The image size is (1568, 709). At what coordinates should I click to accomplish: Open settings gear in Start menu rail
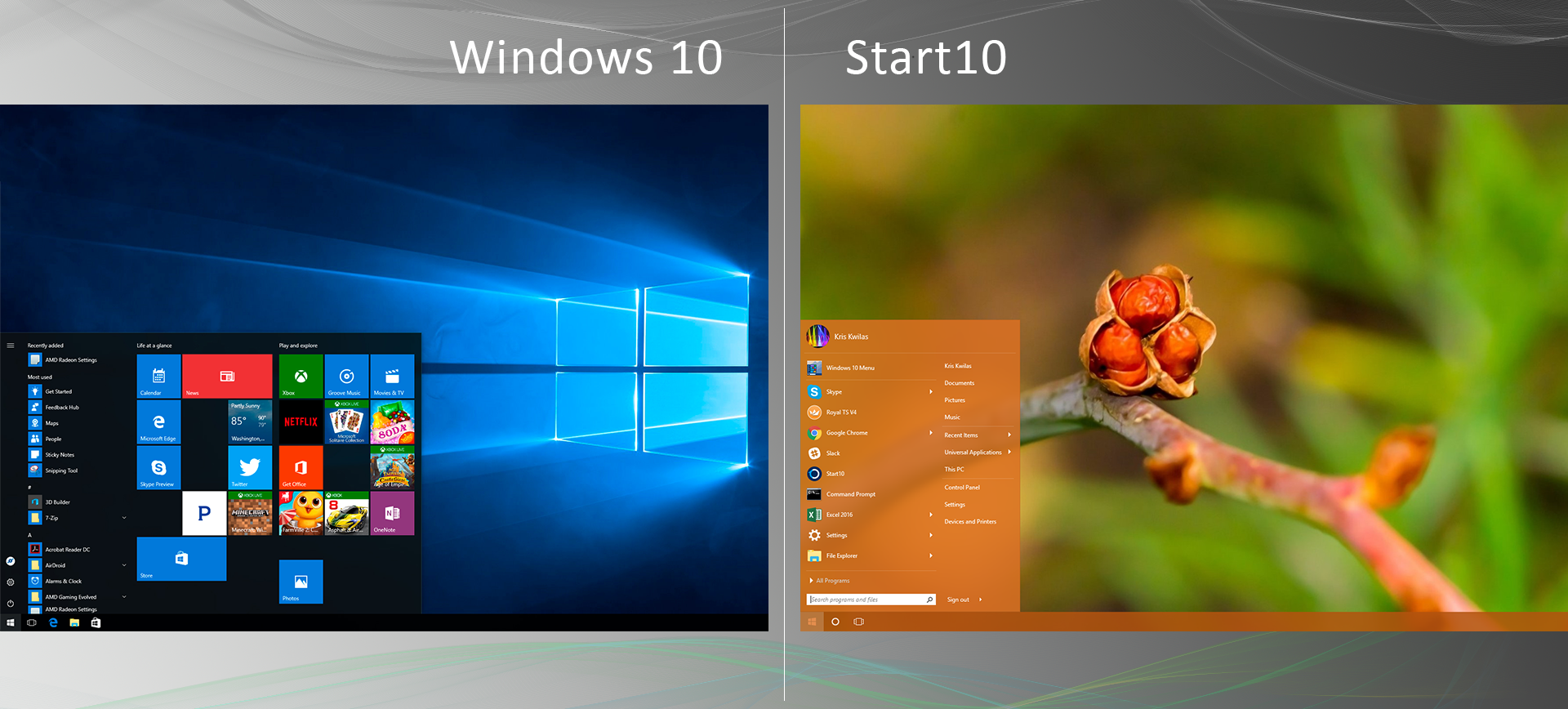coord(11,582)
